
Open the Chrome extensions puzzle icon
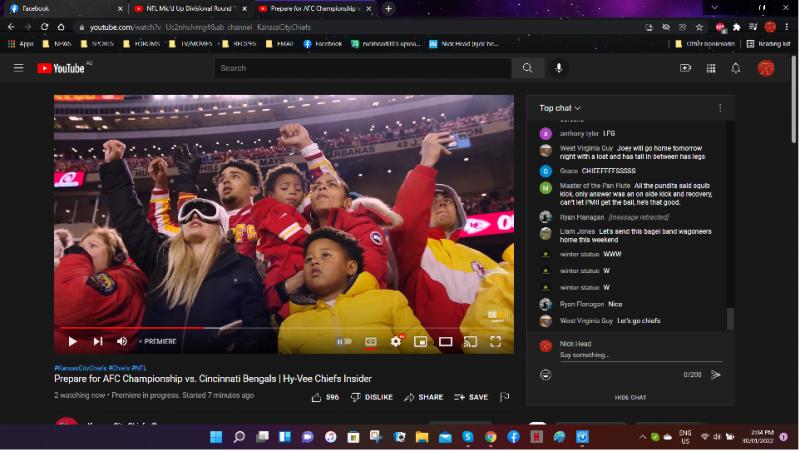[x=737, y=27]
